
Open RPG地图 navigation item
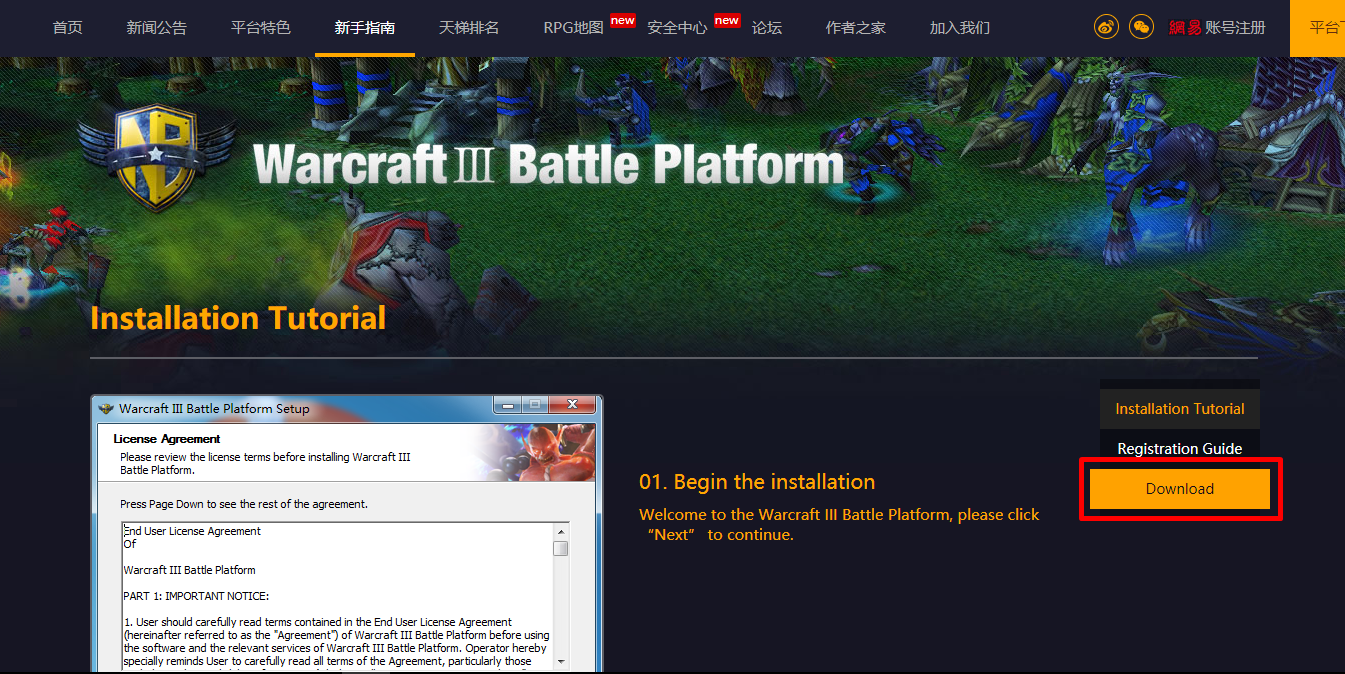[574, 27]
